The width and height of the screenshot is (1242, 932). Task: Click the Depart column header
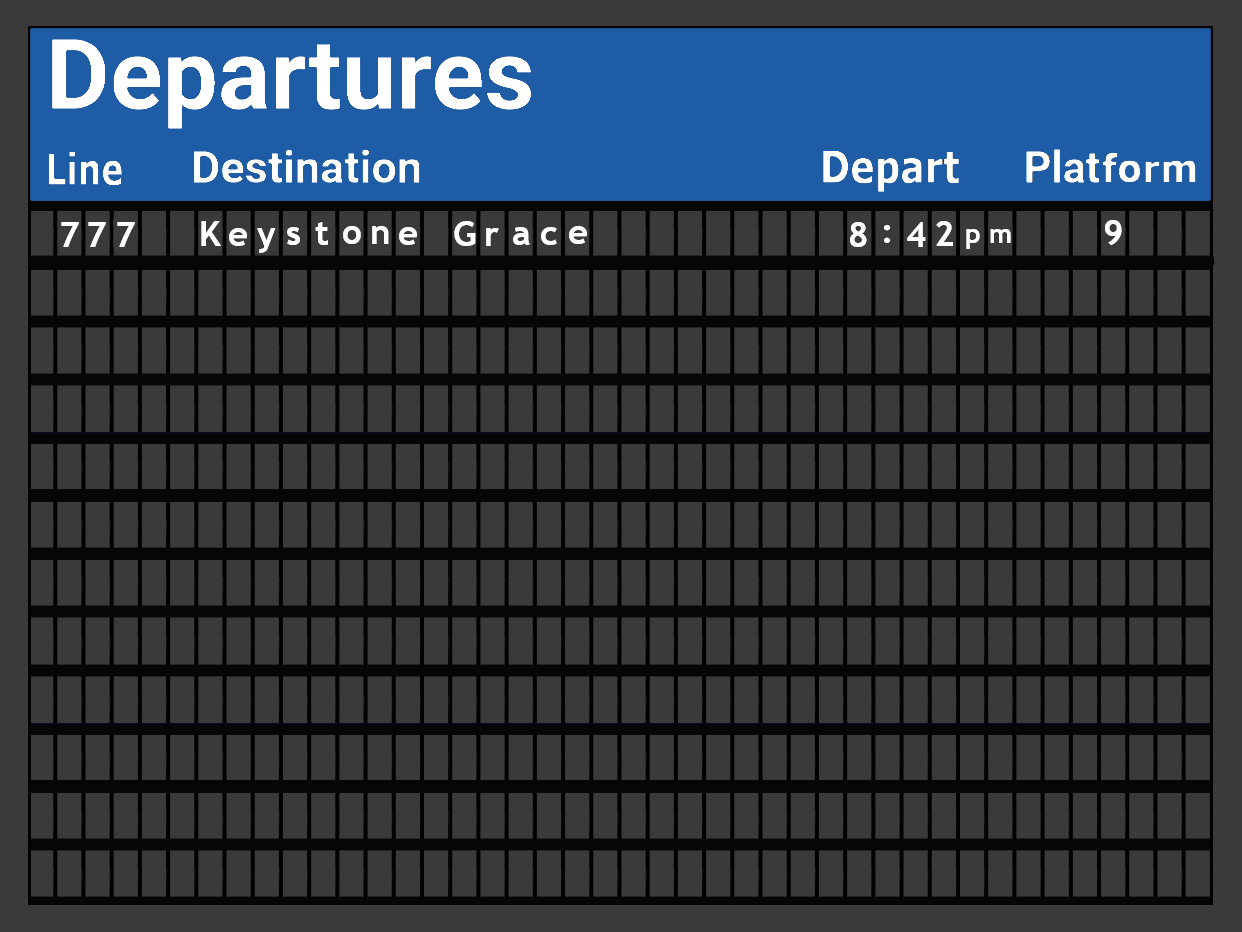point(890,169)
